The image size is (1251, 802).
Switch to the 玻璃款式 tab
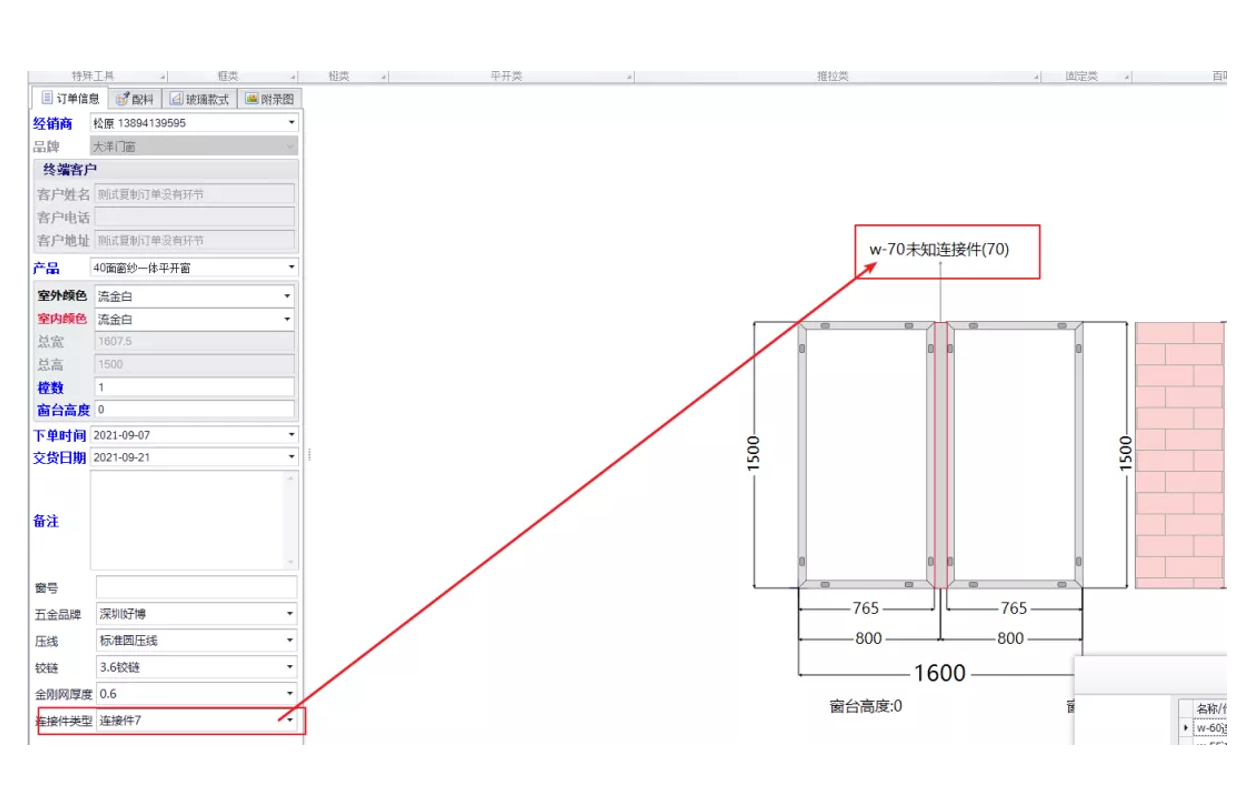(200, 99)
